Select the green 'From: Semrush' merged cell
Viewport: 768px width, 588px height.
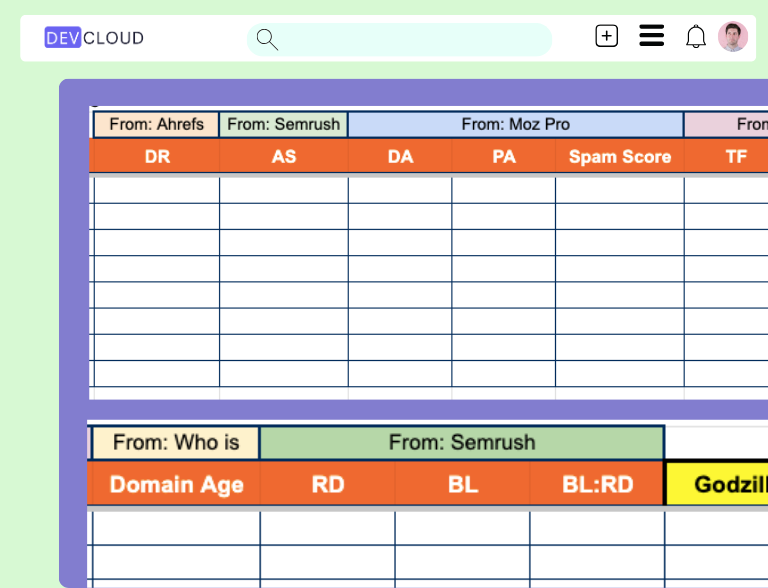click(x=462, y=442)
